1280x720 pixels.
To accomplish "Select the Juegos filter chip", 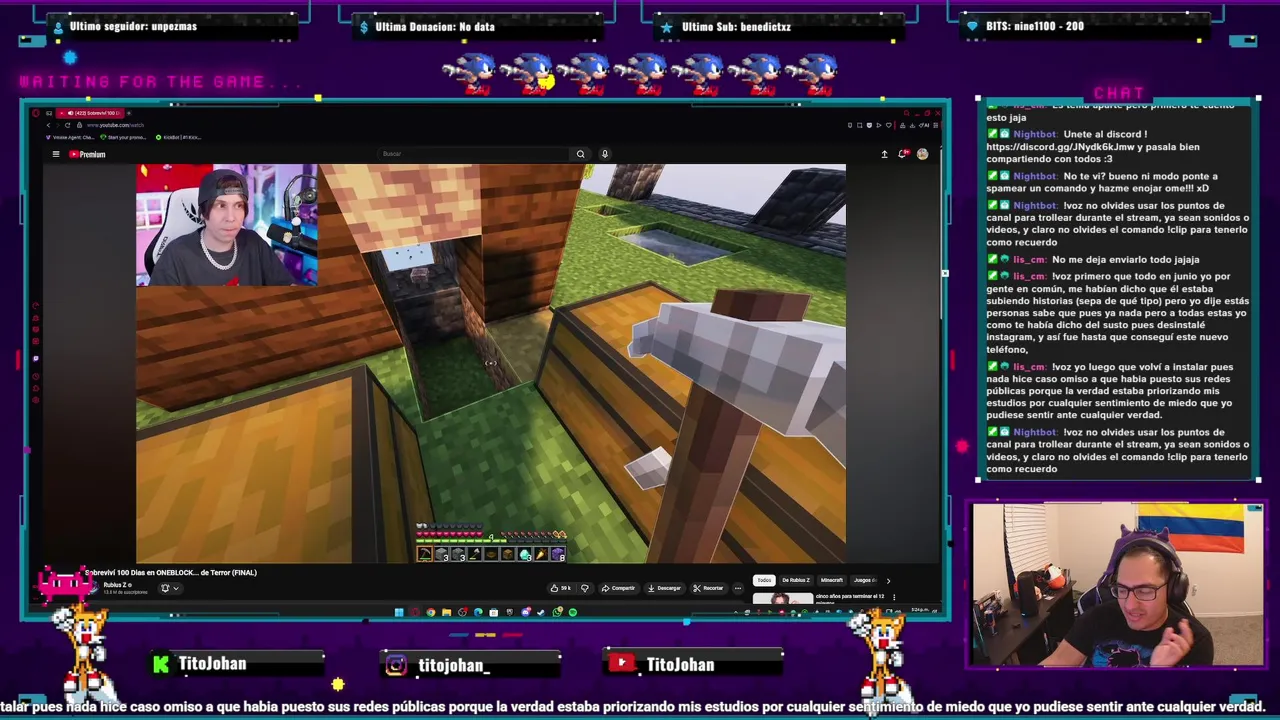I will (x=865, y=580).
